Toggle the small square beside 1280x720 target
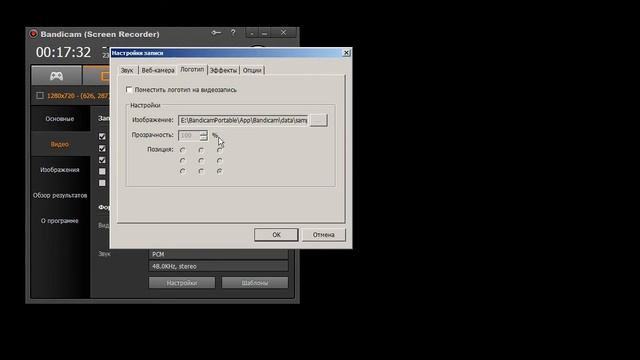The width and height of the screenshot is (640, 360). [x=40, y=96]
